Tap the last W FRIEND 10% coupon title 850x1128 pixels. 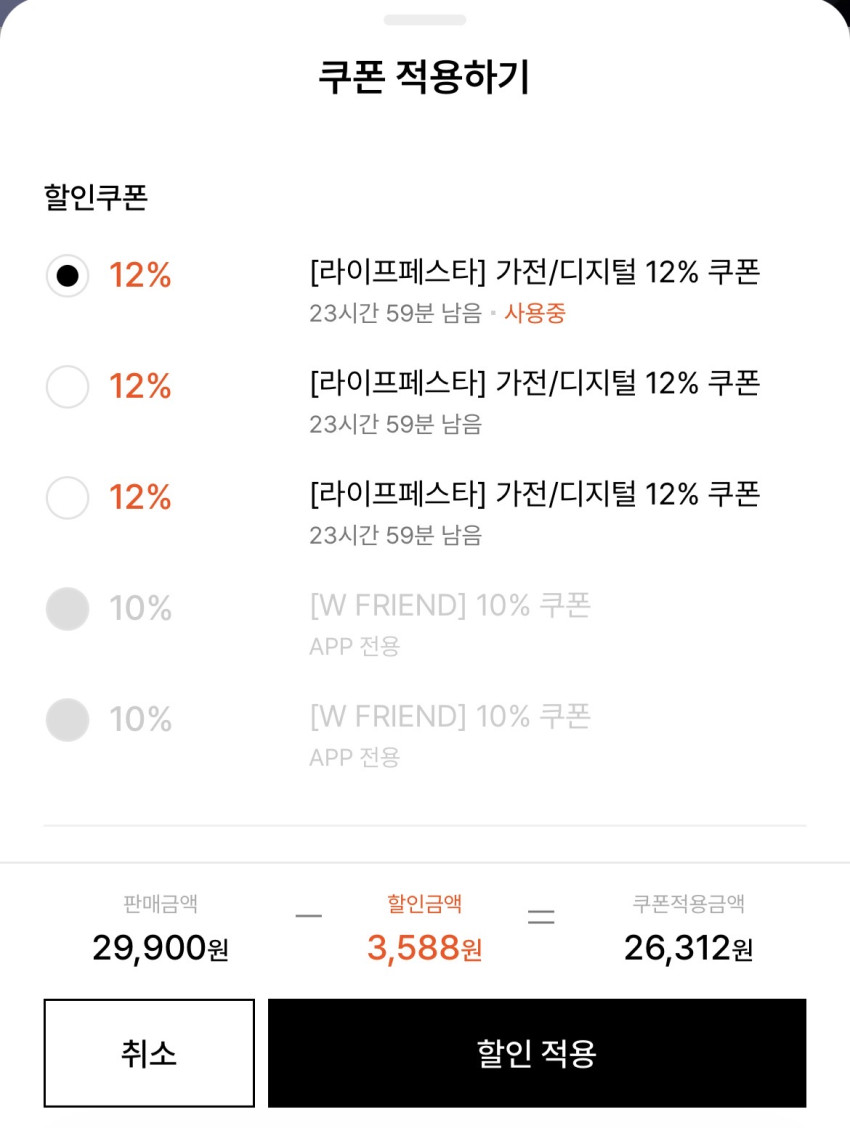pyautogui.click(x=450, y=716)
